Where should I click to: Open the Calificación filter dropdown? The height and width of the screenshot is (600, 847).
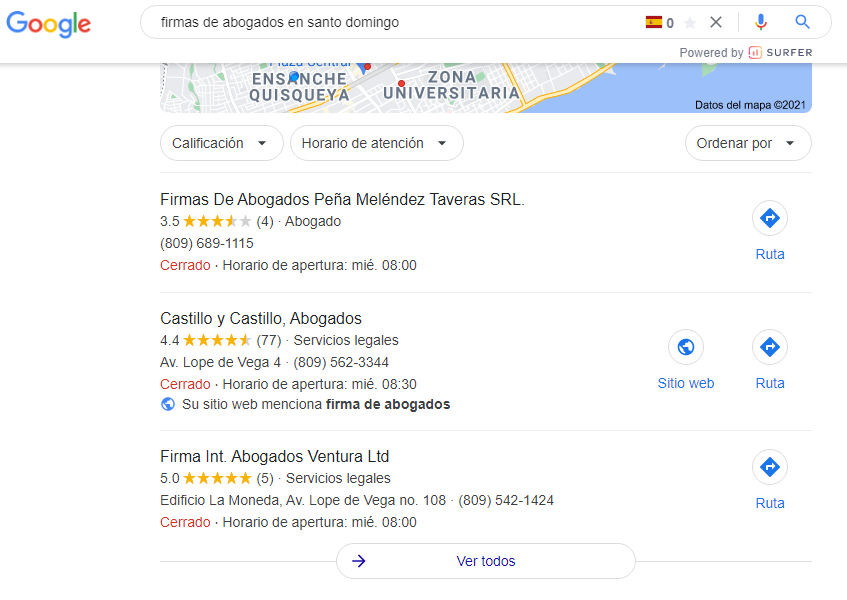coord(221,143)
